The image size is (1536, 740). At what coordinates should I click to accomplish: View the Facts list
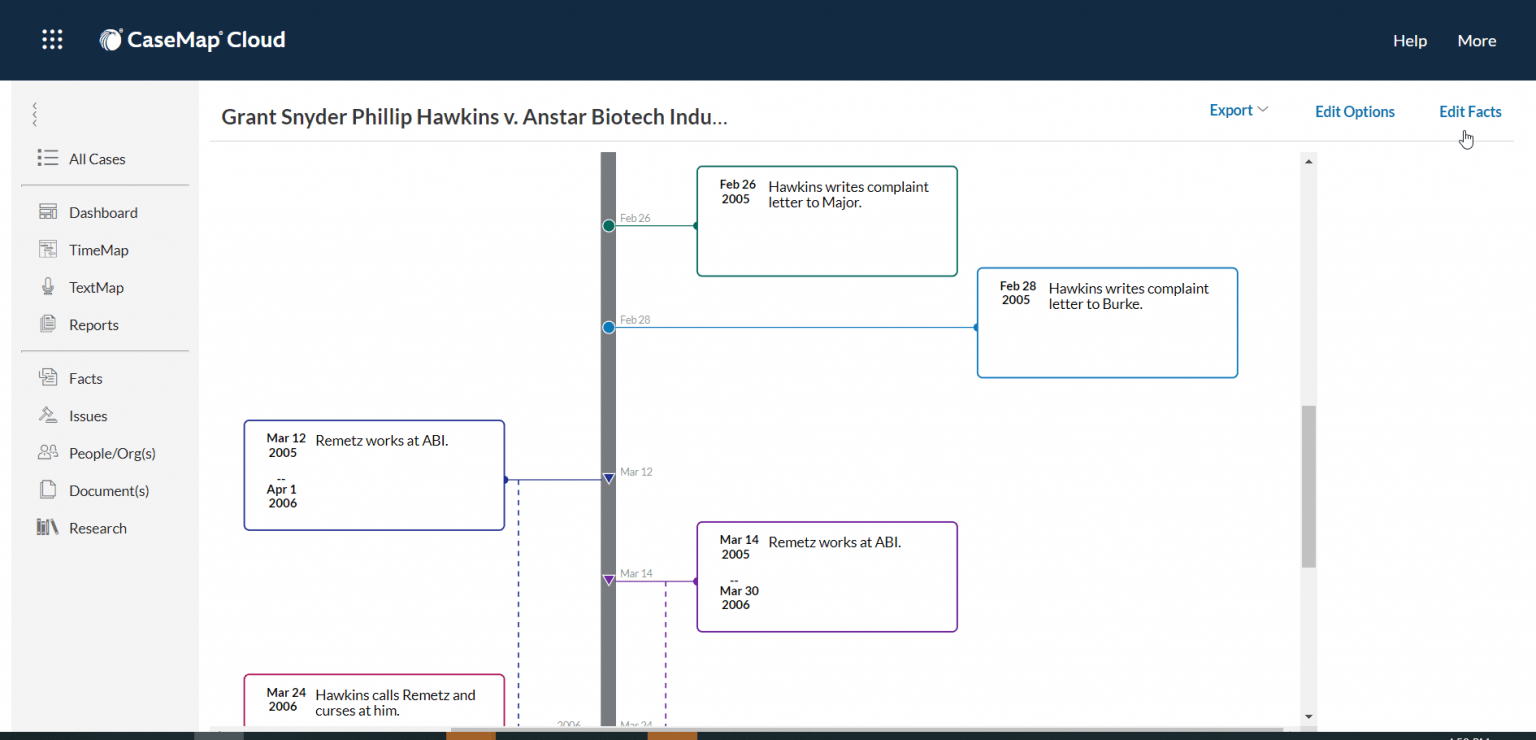tap(85, 378)
